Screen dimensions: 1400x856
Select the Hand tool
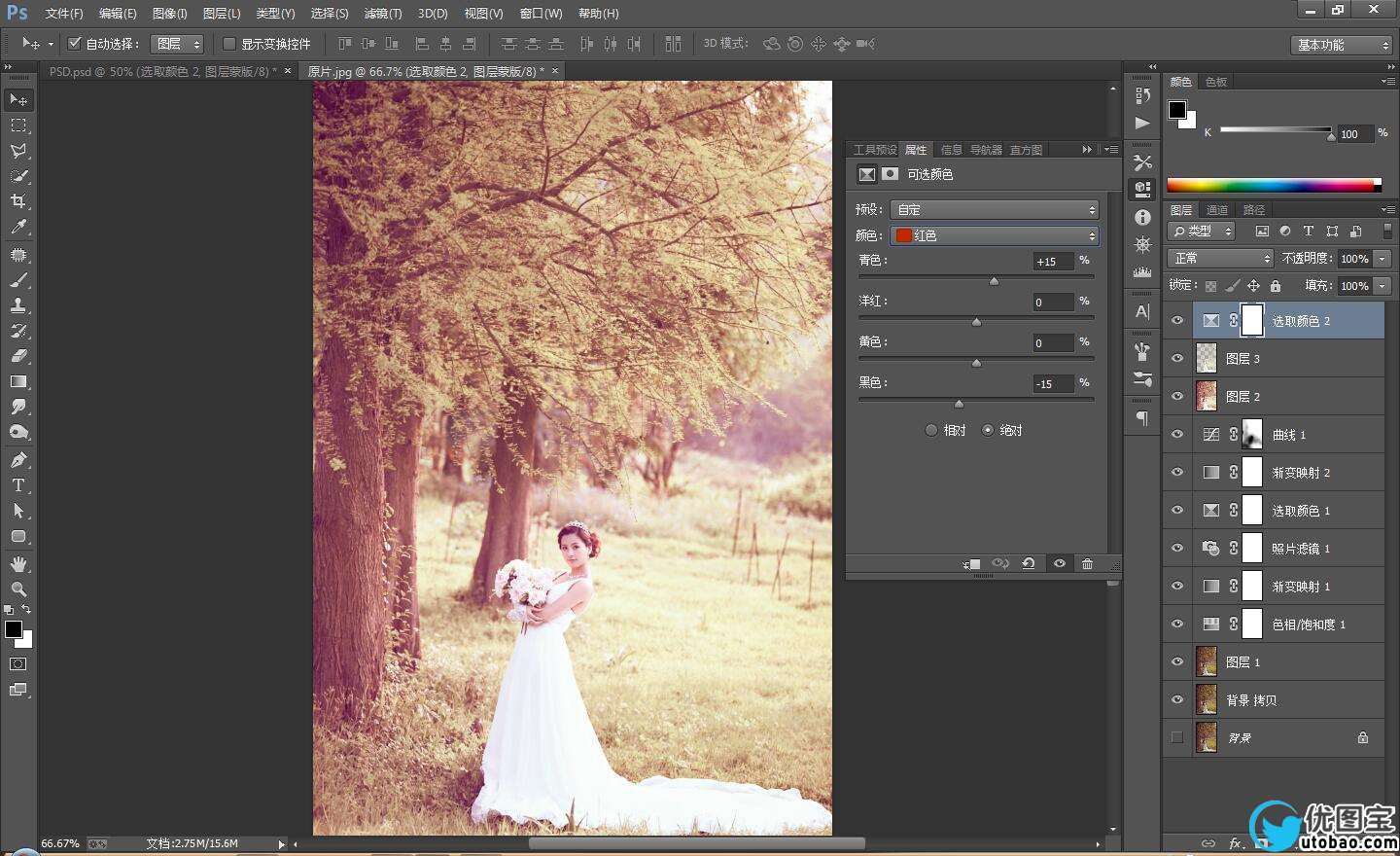[18, 564]
